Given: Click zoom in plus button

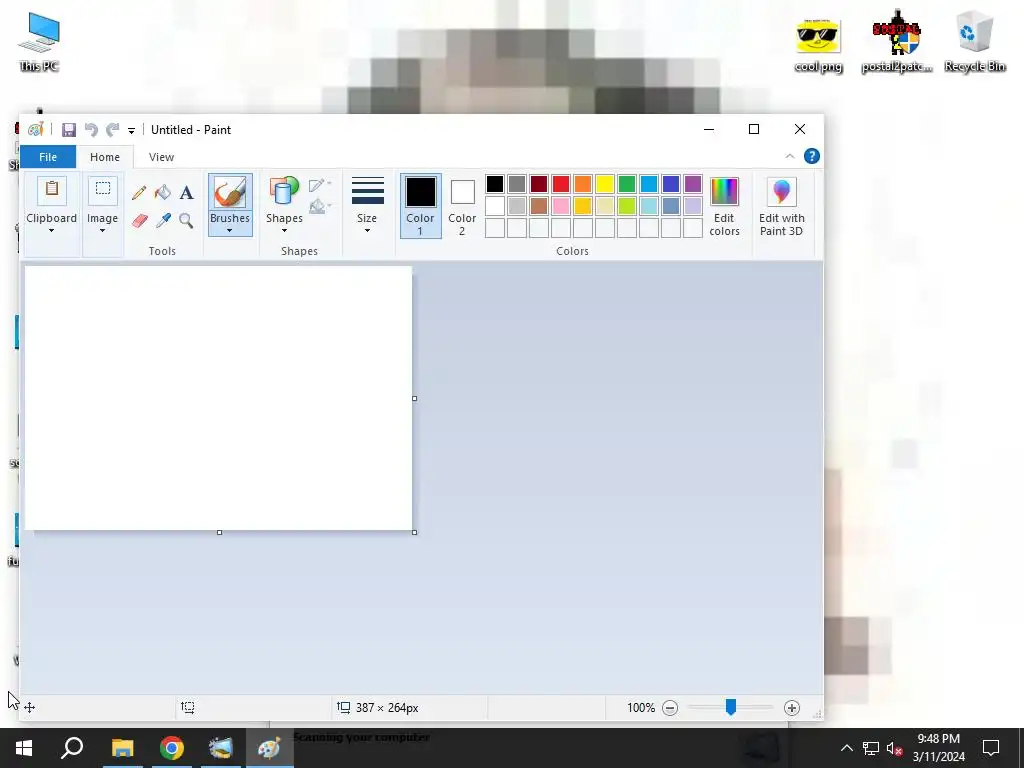Looking at the screenshot, I should pyautogui.click(x=792, y=708).
